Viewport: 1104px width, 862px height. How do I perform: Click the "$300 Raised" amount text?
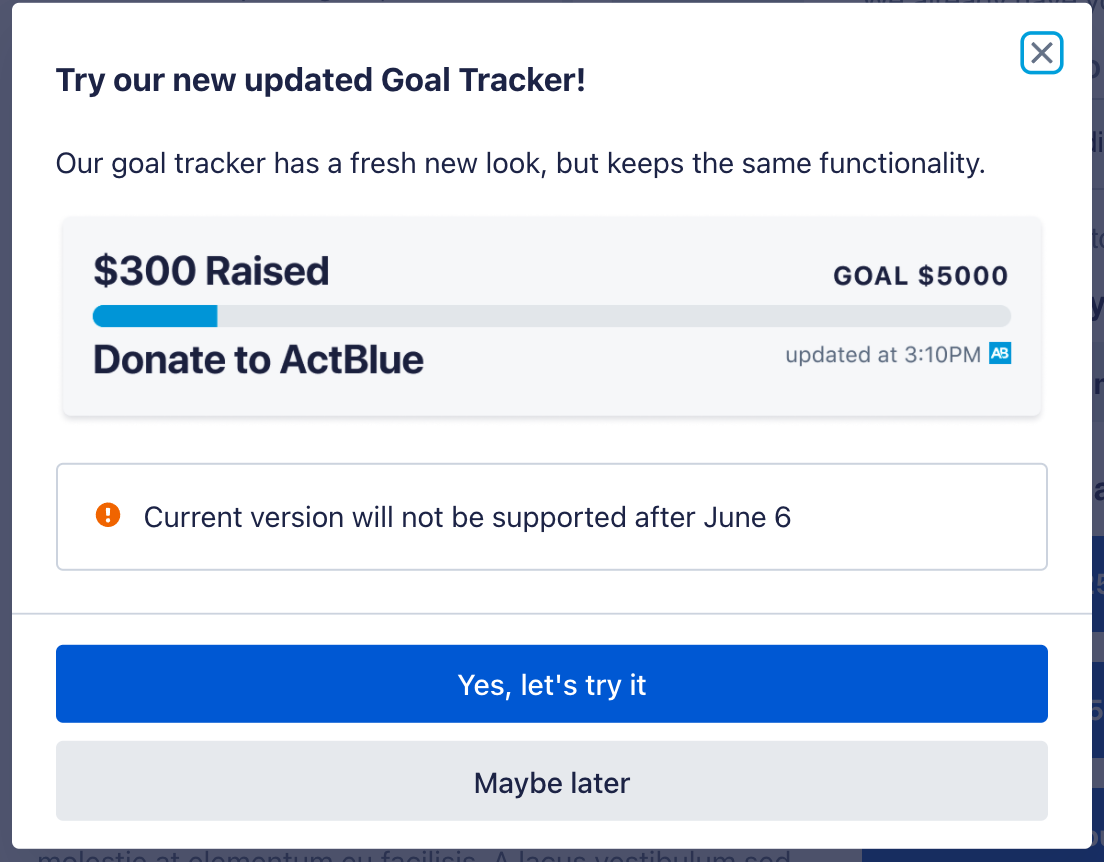click(x=211, y=271)
